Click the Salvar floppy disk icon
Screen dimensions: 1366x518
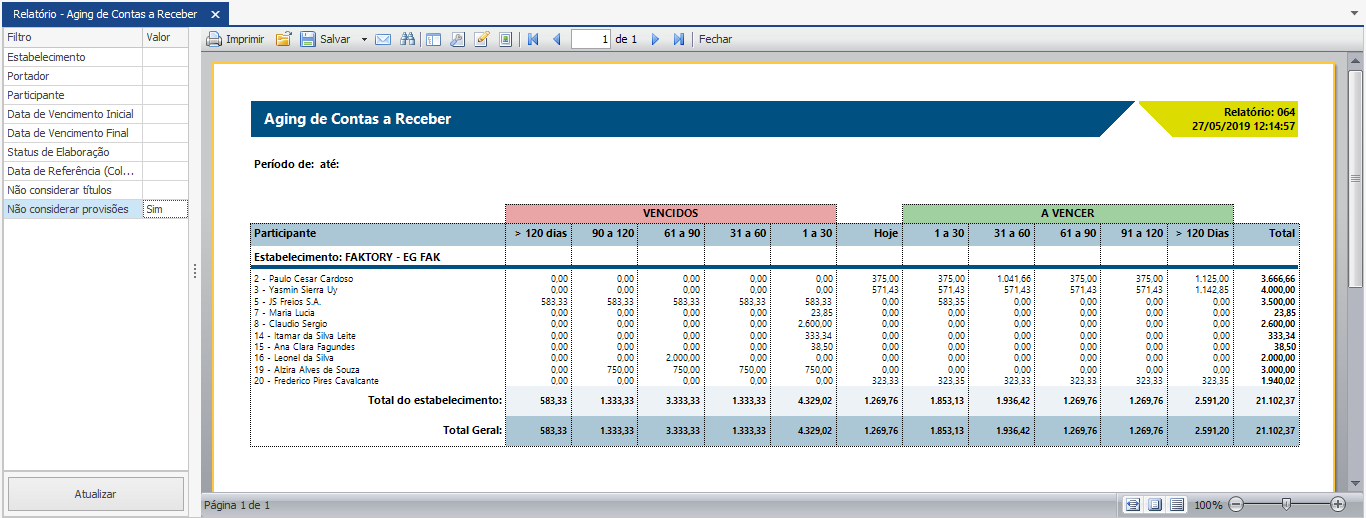pos(308,39)
